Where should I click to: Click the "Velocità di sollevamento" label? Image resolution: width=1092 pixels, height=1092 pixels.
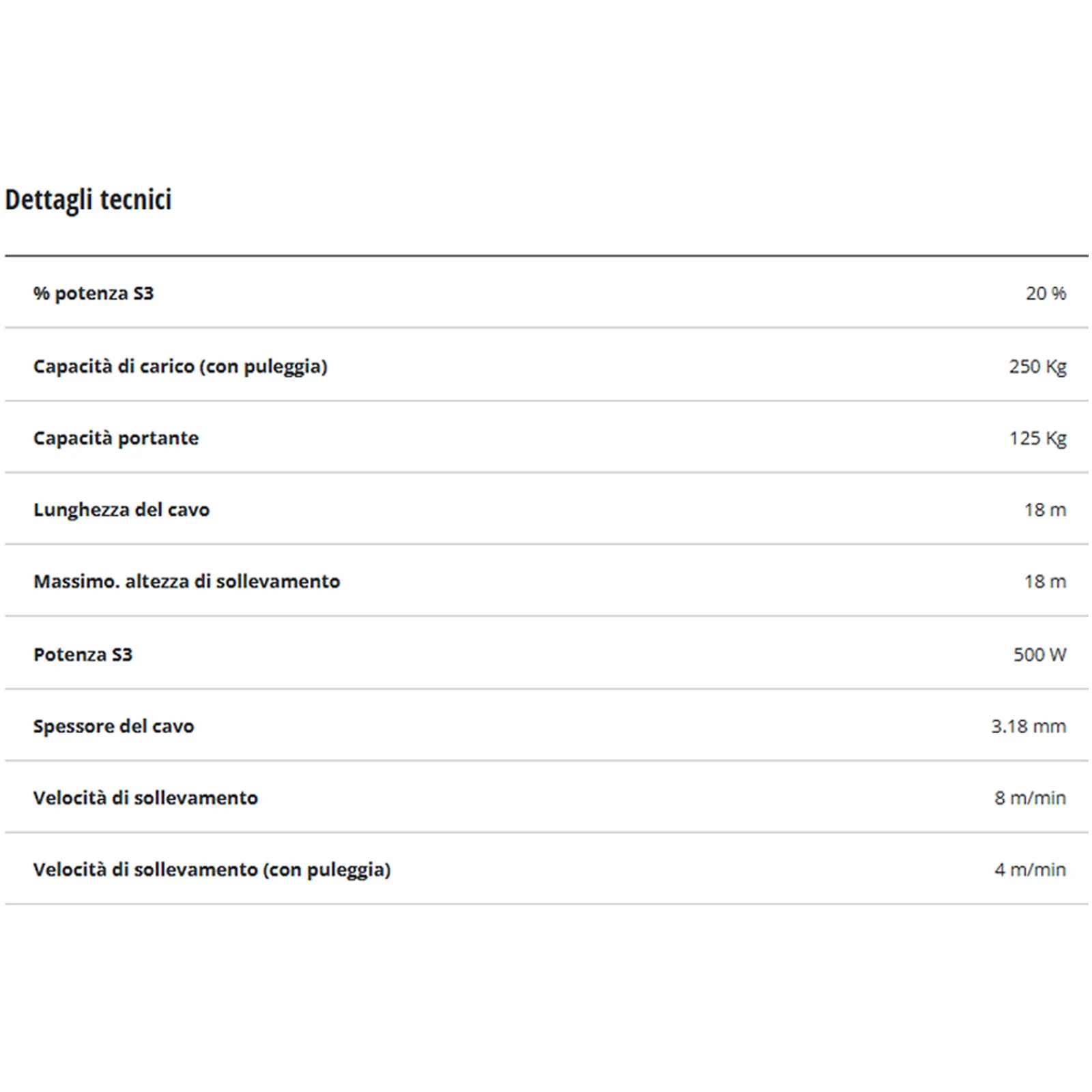click(145, 798)
